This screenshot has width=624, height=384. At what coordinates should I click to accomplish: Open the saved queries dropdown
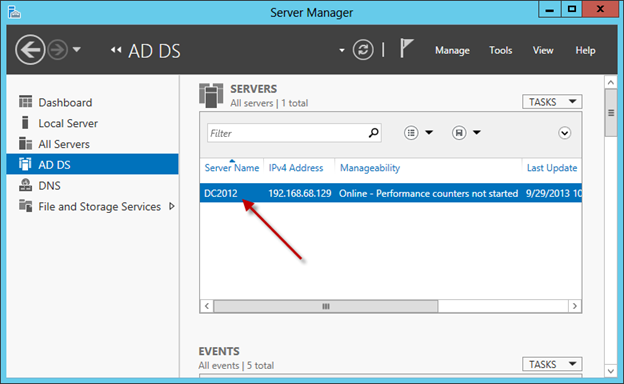coord(466,133)
